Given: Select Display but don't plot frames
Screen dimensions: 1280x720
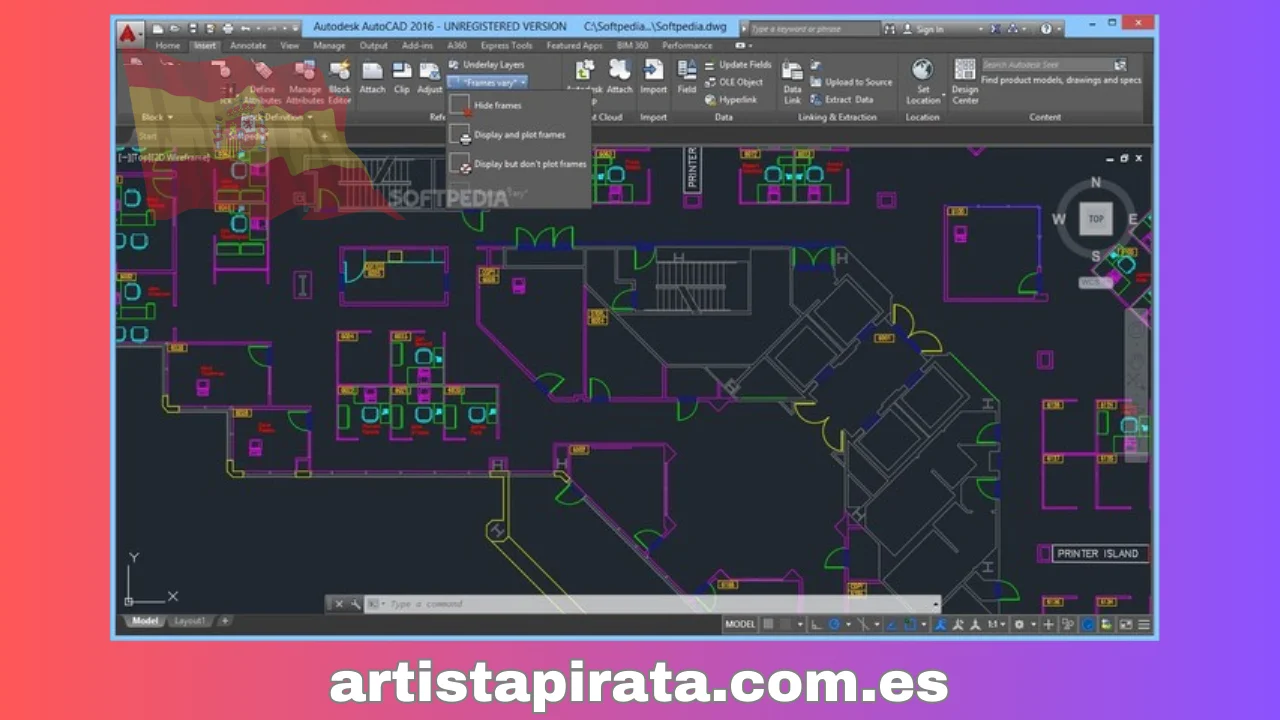Looking at the screenshot, I should pyautogui.click(x=519, y=164).
